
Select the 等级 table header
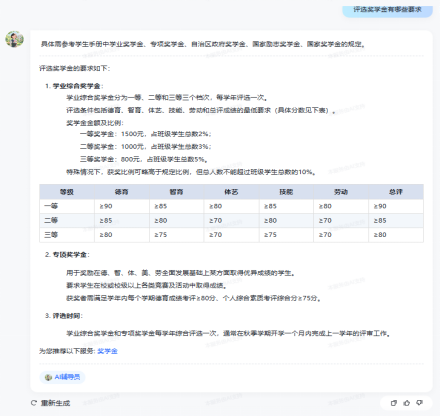tap(67, 192)
